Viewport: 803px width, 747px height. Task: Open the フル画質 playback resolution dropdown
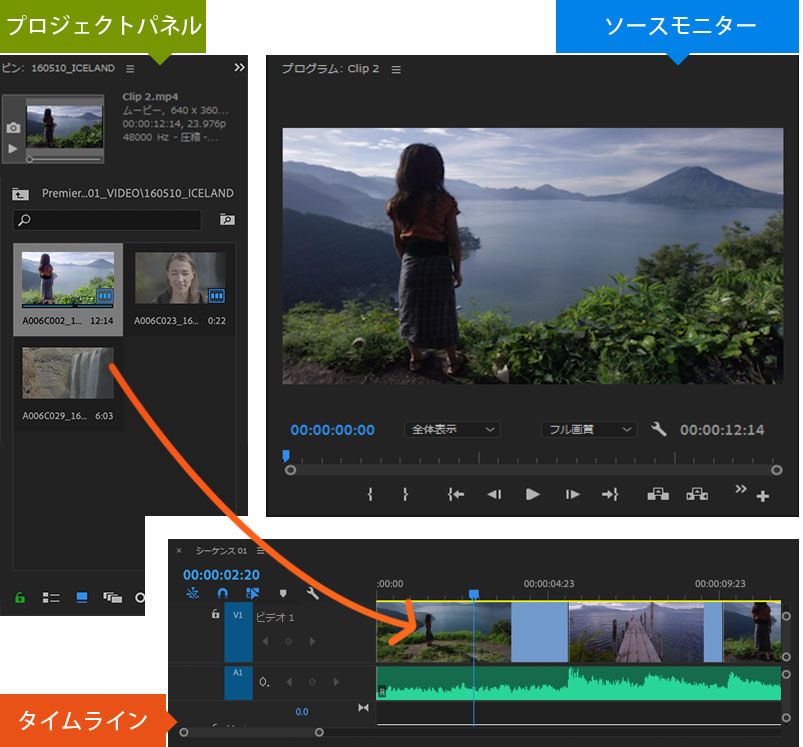[x=589, y=429]
